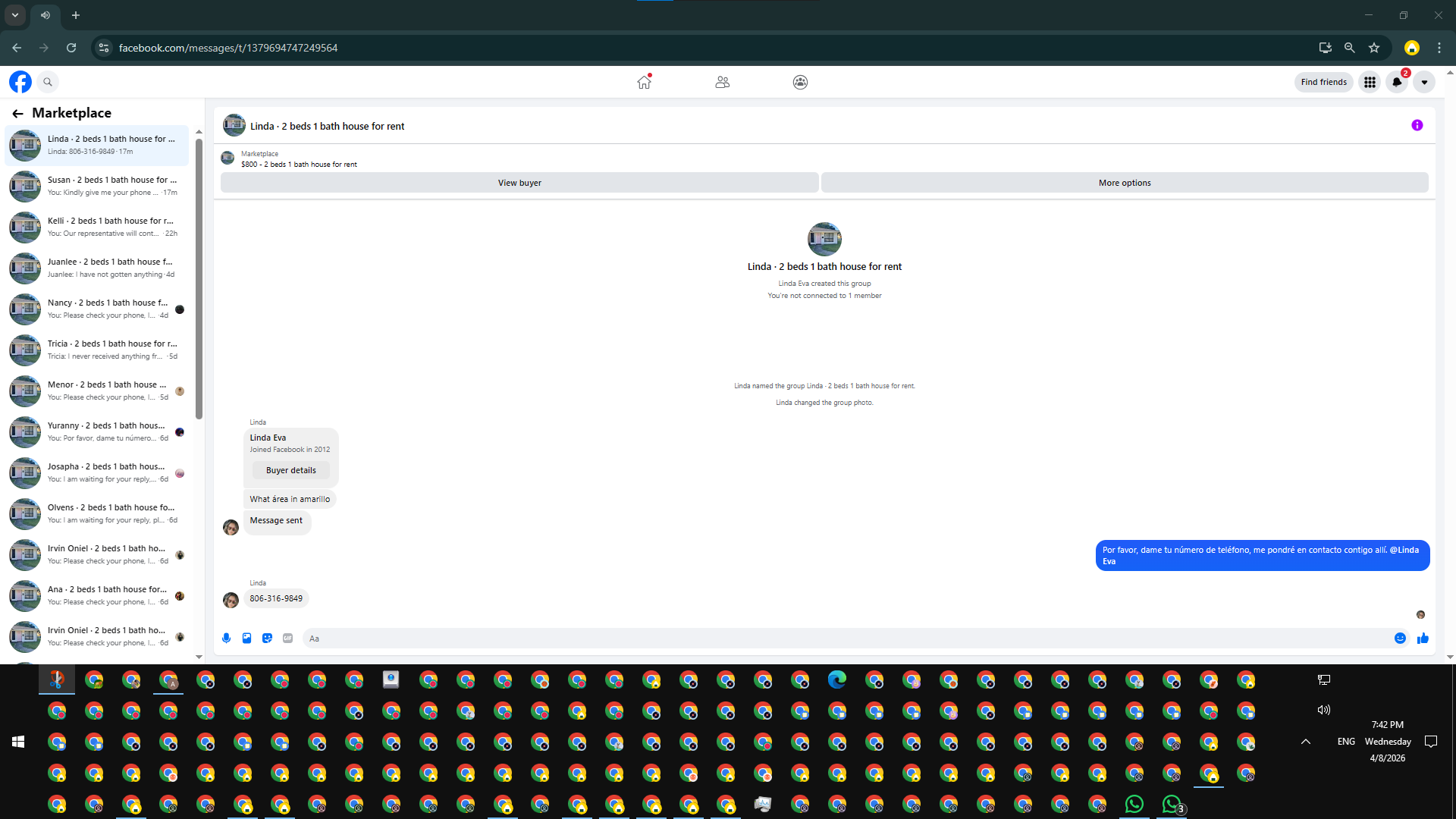
Task: Bookmark this page with star icon
Action: [1374, 48]
